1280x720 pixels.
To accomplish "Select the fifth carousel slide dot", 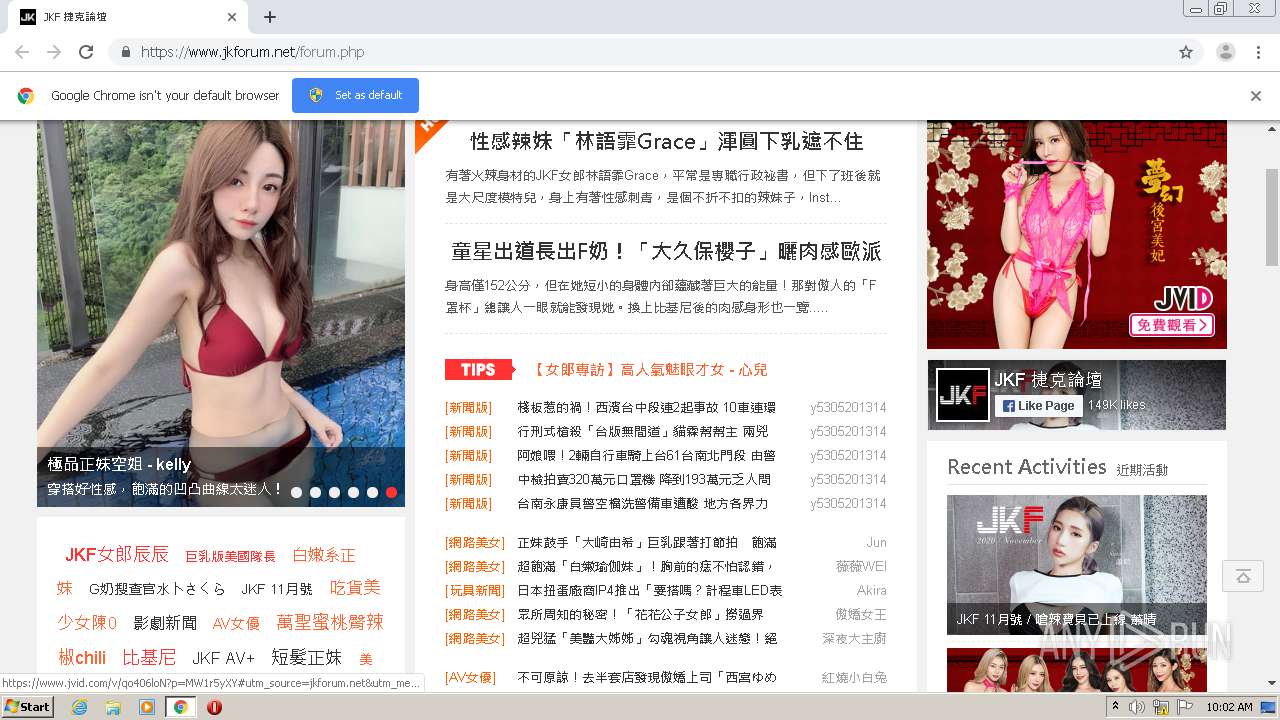I will coord(372,492).
